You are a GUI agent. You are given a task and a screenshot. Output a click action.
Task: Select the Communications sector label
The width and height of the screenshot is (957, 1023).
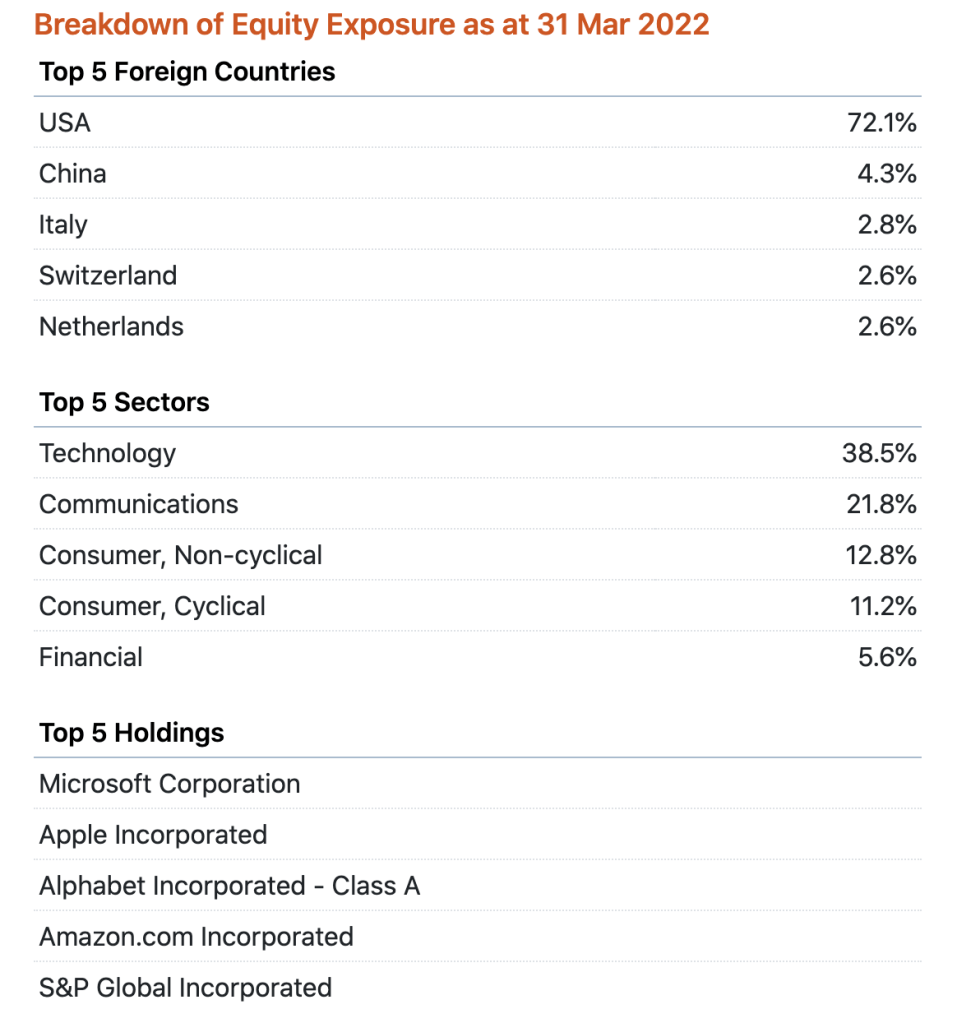pyautogui.click(x=139, y=504)
